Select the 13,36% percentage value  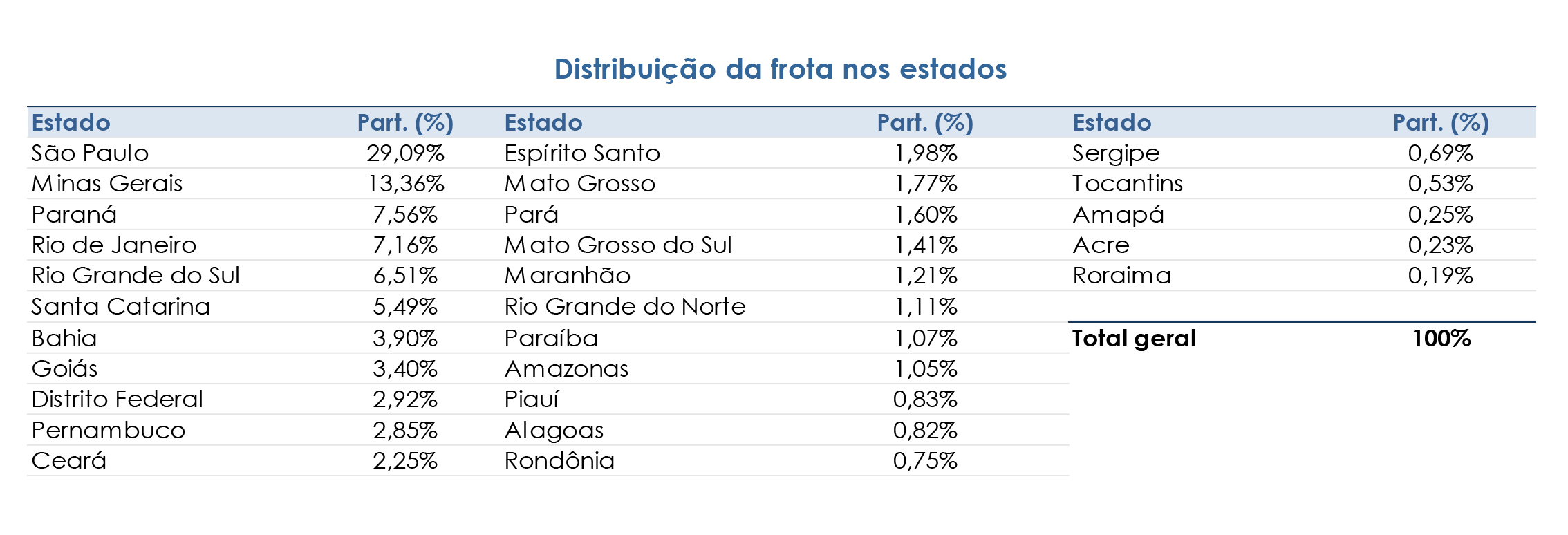[406, 184]
